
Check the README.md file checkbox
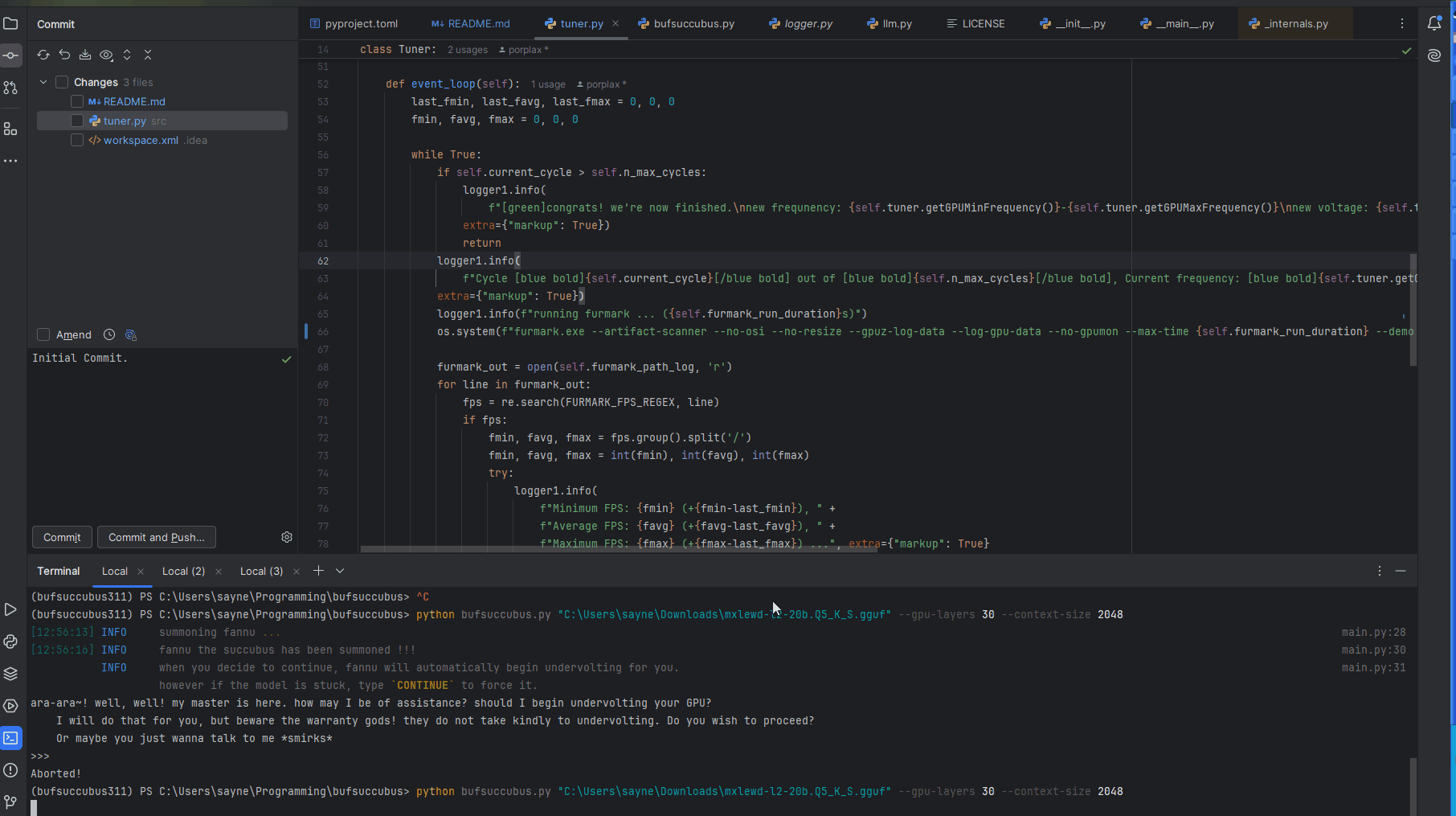click(x=77, y=101)
